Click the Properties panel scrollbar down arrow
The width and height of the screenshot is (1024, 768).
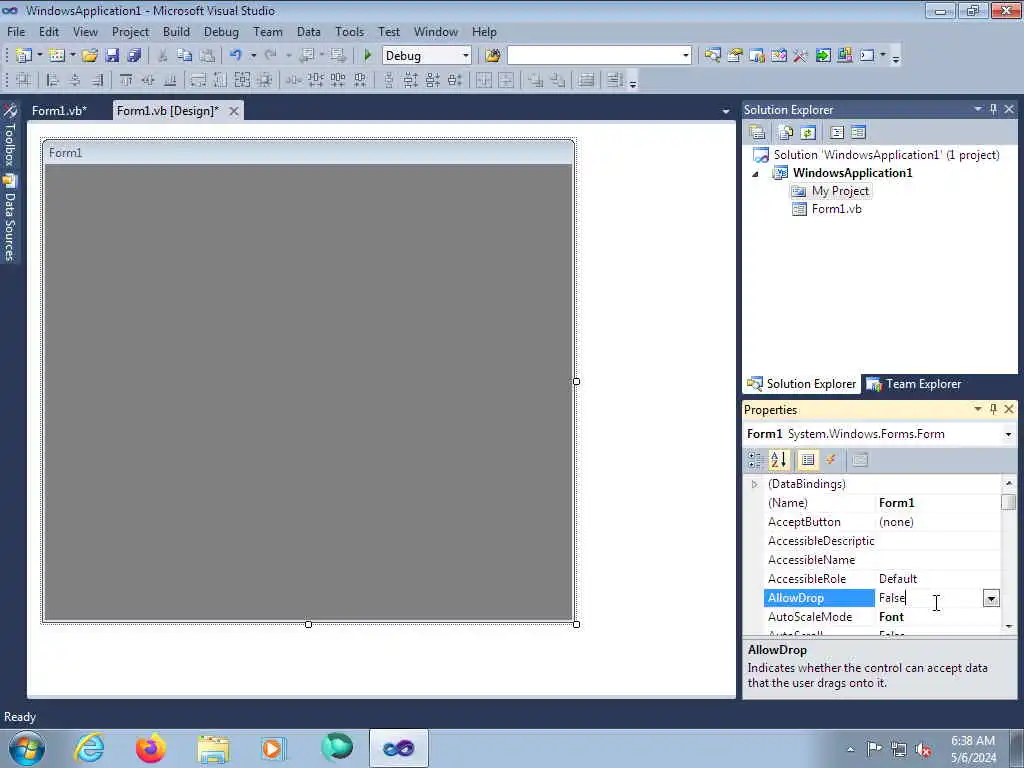click(1008, 626)
